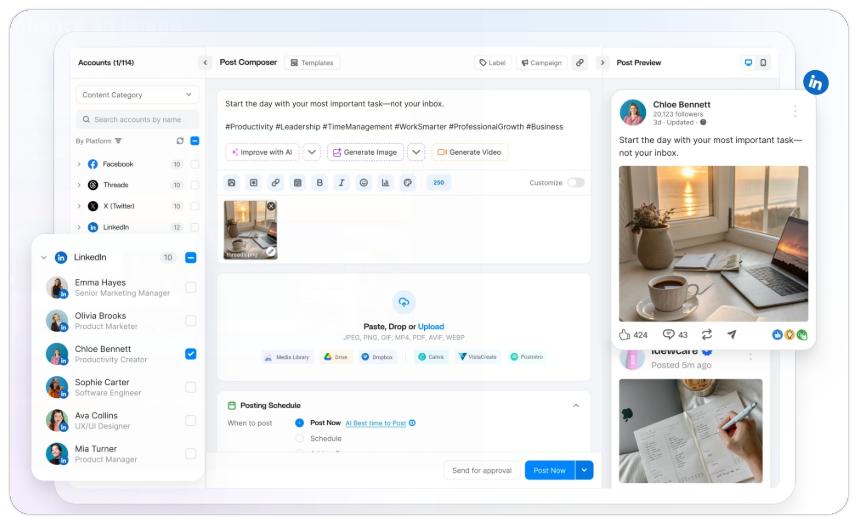Click Generate Image button
The image size is (858, 524).
(x=366, y=152)
